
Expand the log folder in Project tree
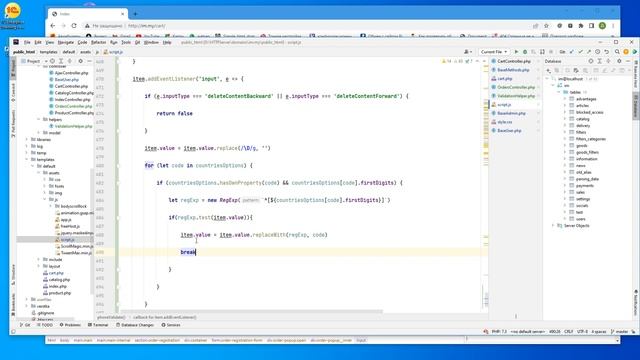pyautogui.click(x=27, y=146)
